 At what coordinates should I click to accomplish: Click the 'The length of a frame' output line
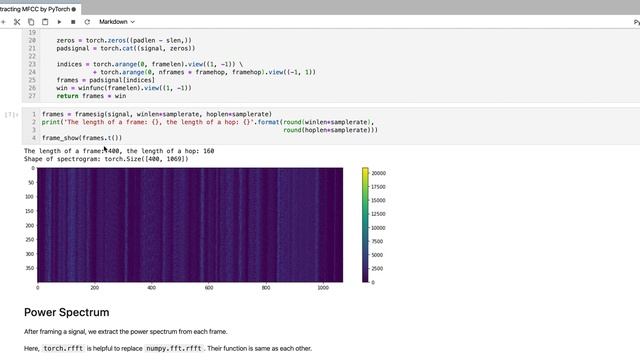tap(119, 151)
